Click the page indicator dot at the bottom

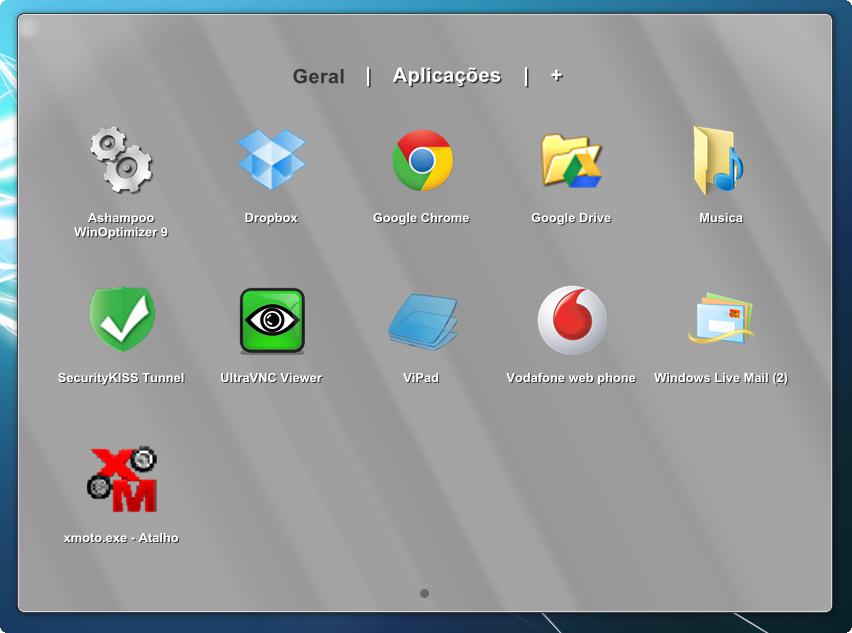424,593
